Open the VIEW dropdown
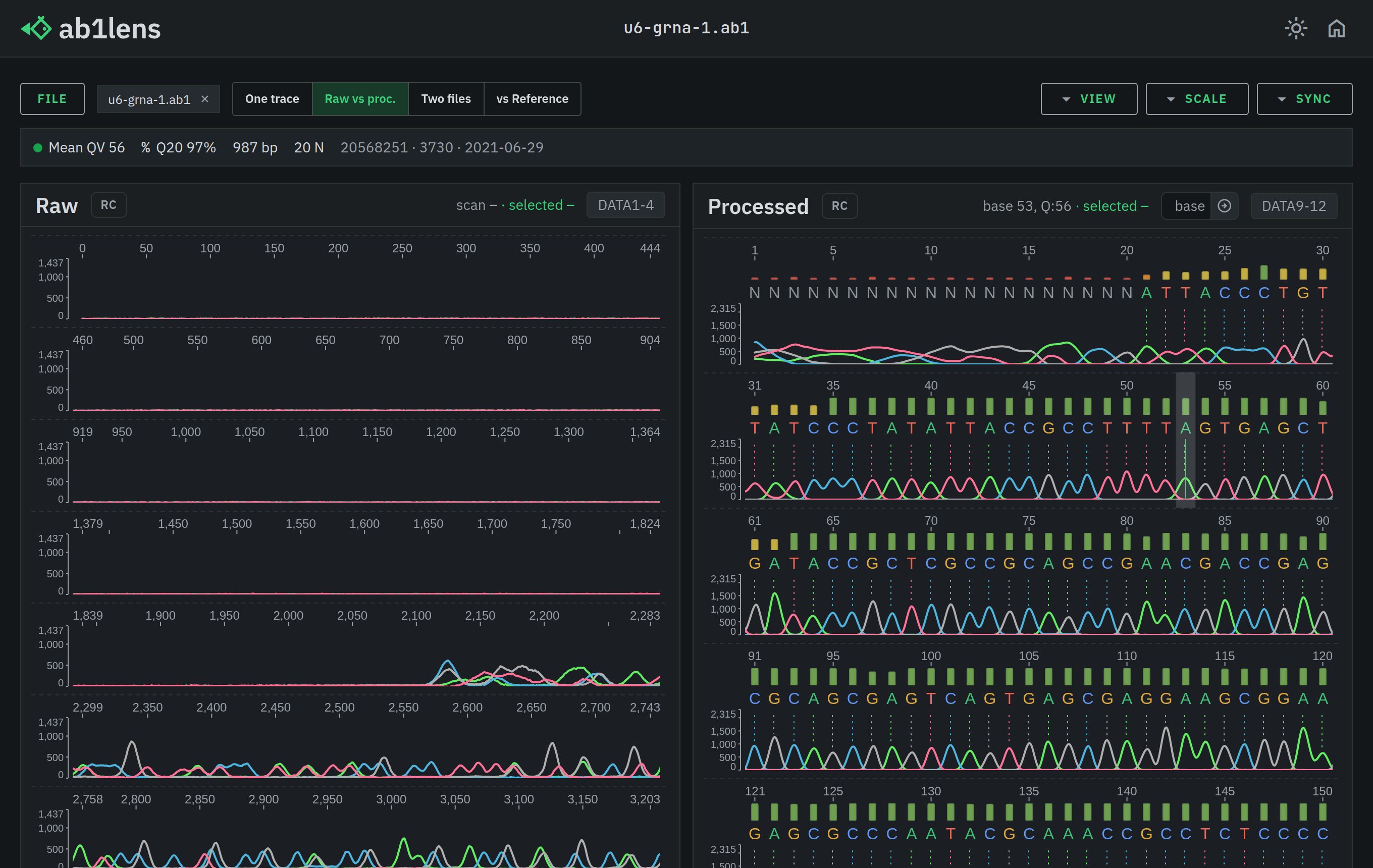Viewport: 1373px width, 868px height. coord(1088,98)
